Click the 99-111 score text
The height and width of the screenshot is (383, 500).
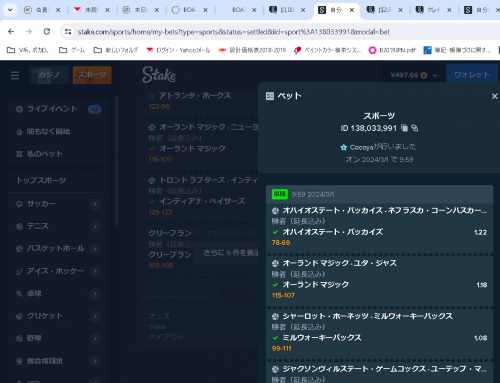[282, 348]
